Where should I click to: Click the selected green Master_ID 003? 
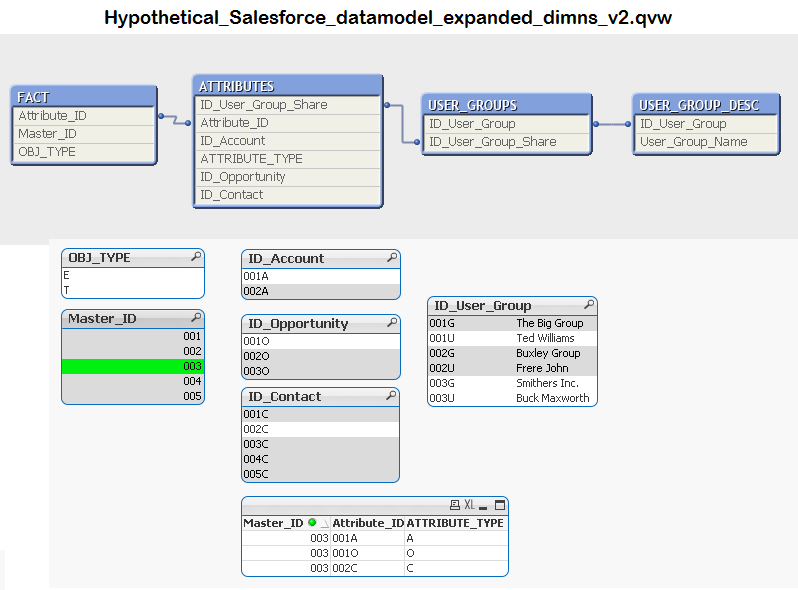click(x=133, y=366)
